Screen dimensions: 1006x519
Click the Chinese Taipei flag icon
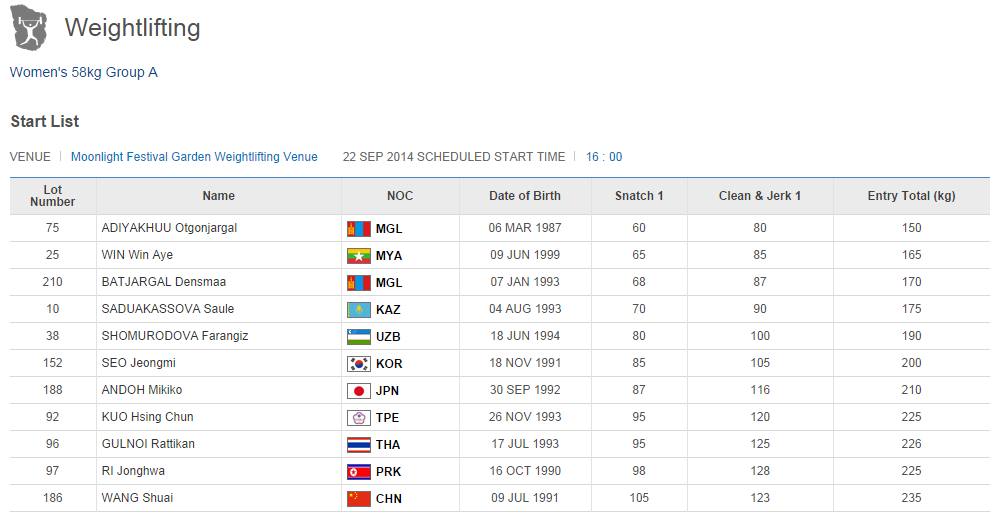pos(359,418)
